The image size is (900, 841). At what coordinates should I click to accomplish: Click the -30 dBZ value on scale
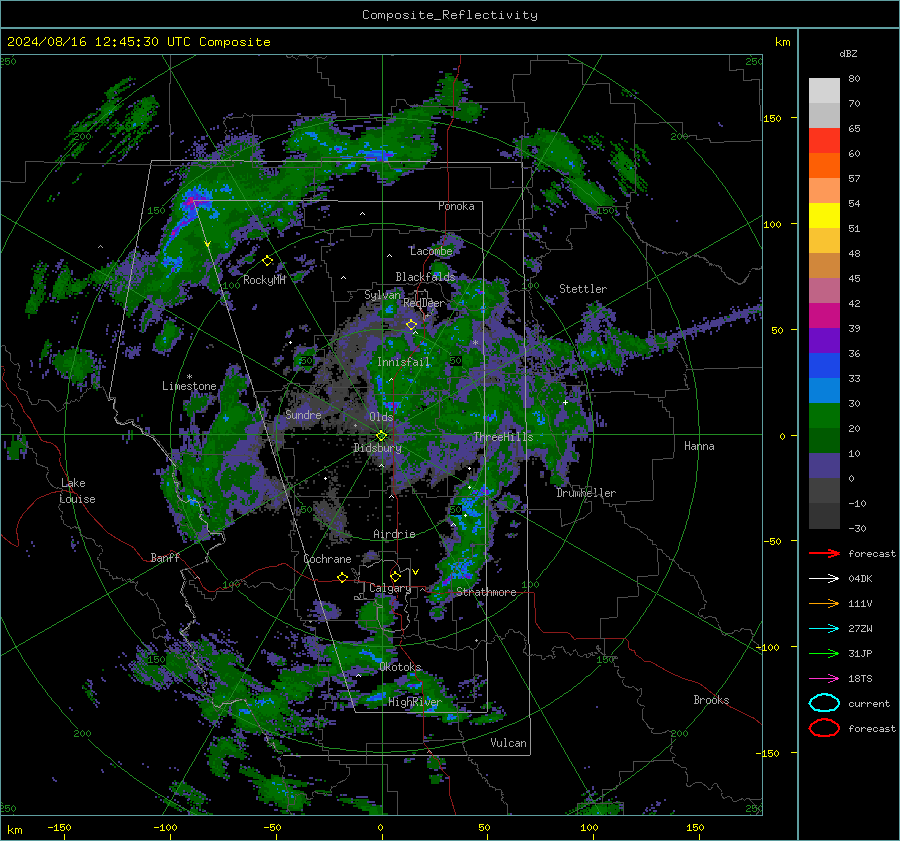[x=857, y=528]
